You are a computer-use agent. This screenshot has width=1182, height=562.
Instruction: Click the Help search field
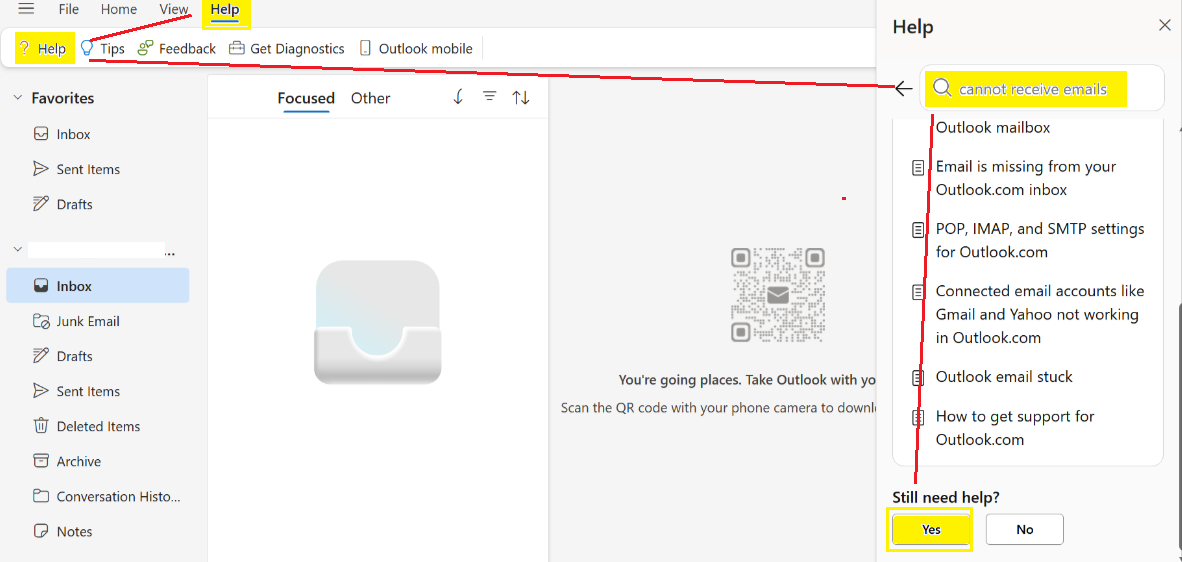point(1042,89)
